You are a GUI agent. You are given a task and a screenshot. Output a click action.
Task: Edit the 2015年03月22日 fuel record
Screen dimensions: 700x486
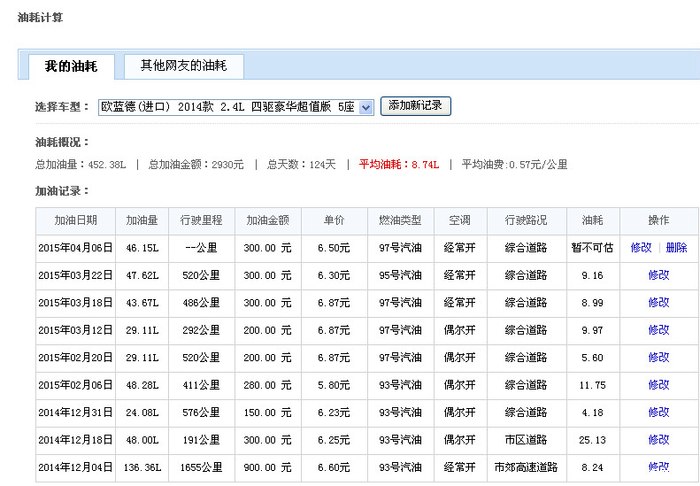(x=658, y=275)
